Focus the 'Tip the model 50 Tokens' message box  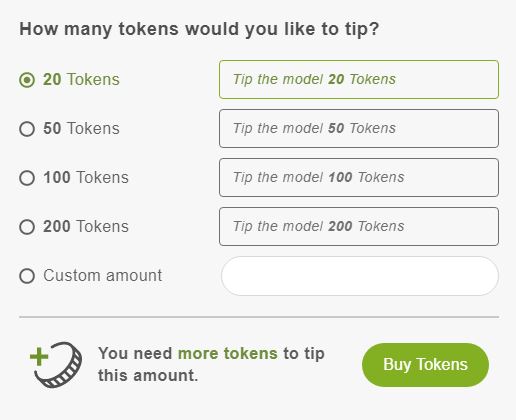359,128
